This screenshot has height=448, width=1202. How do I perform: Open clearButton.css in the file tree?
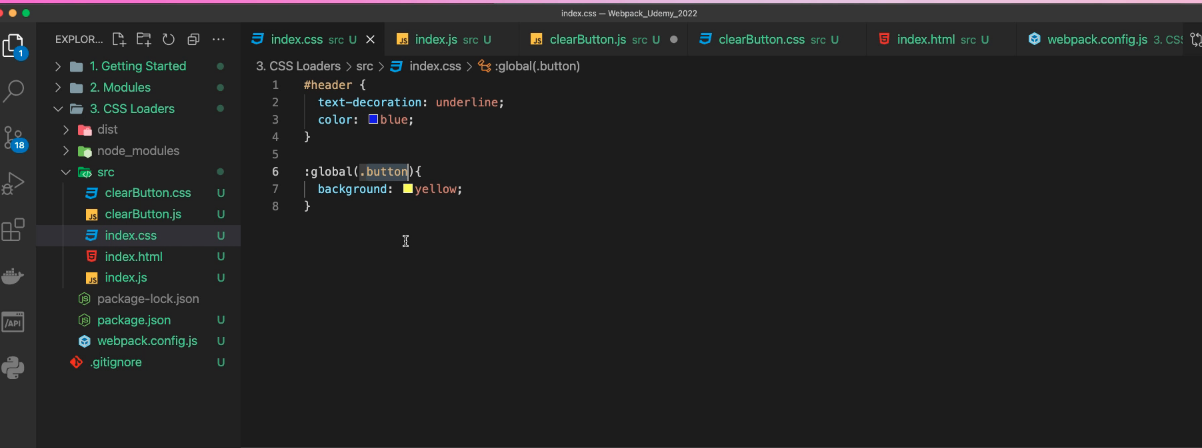coord(138,193)
